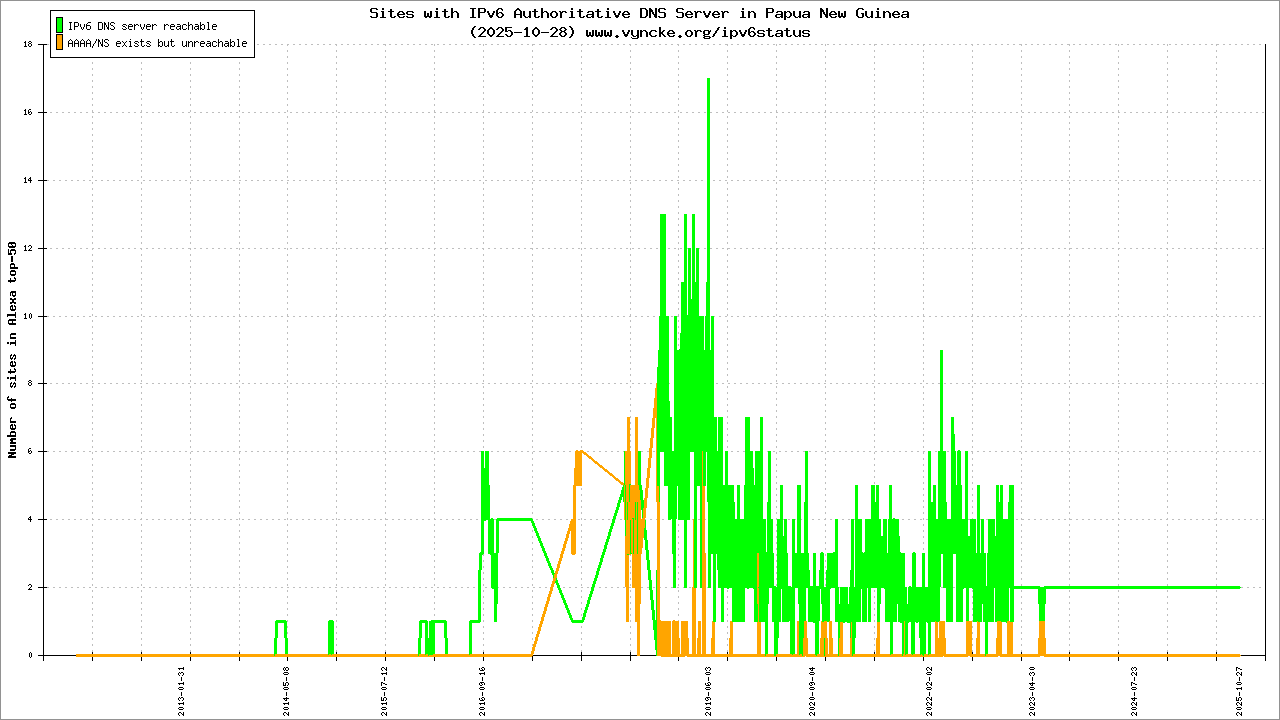1280x720 pixels.
Task: Click the 2019-06-03 date label
Action: coord(709,691)
